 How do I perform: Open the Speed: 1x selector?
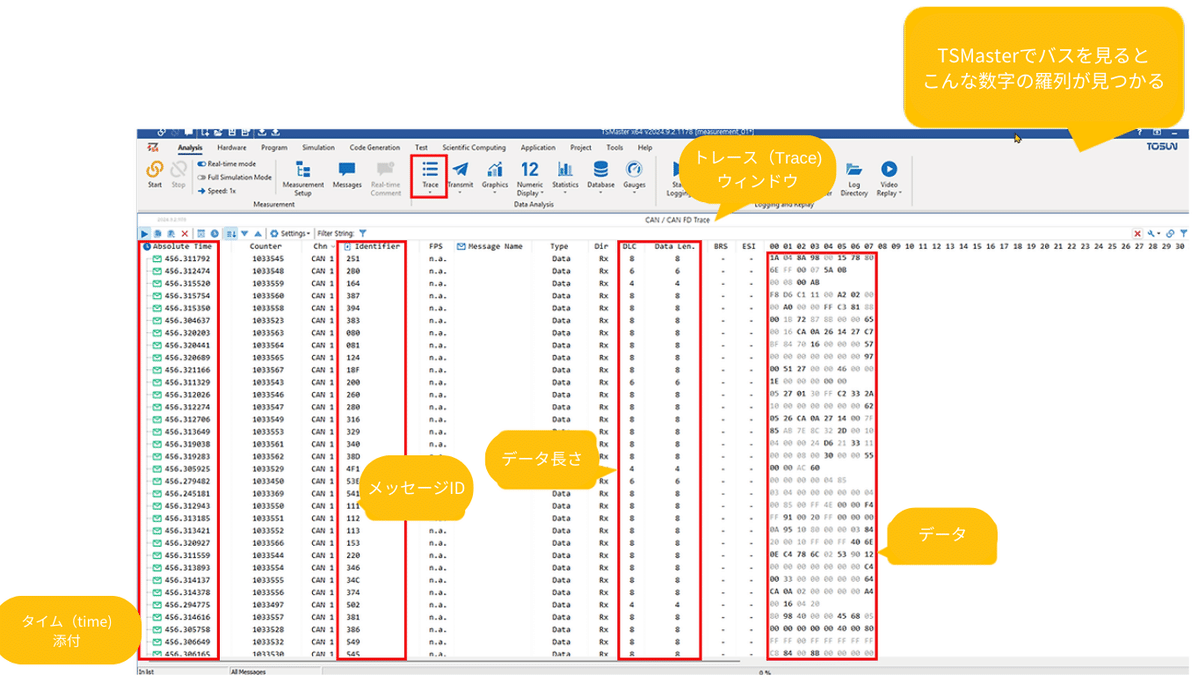pos(217,190)
